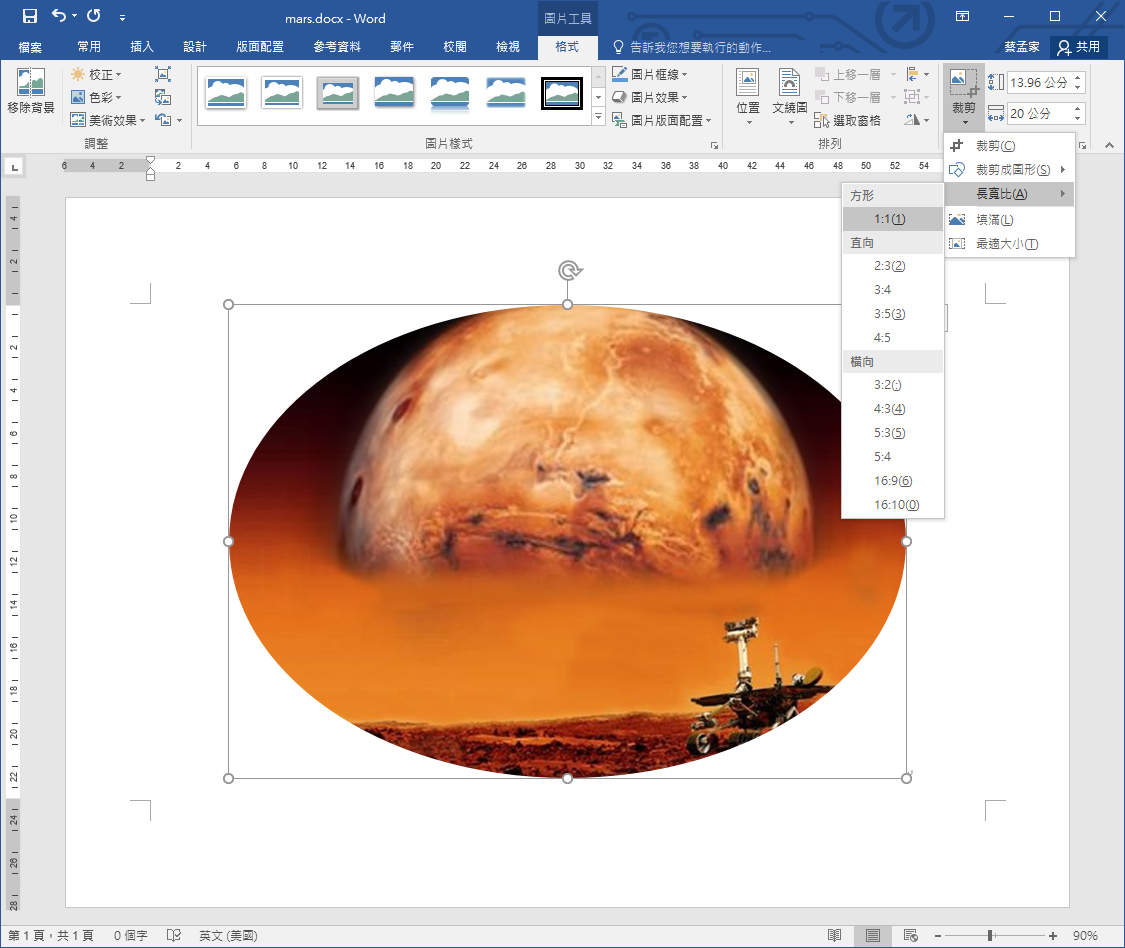Screen dimensions: 1125x948
Task: Click the Save icon in quick access toolbar
Action: click(29, 17)
